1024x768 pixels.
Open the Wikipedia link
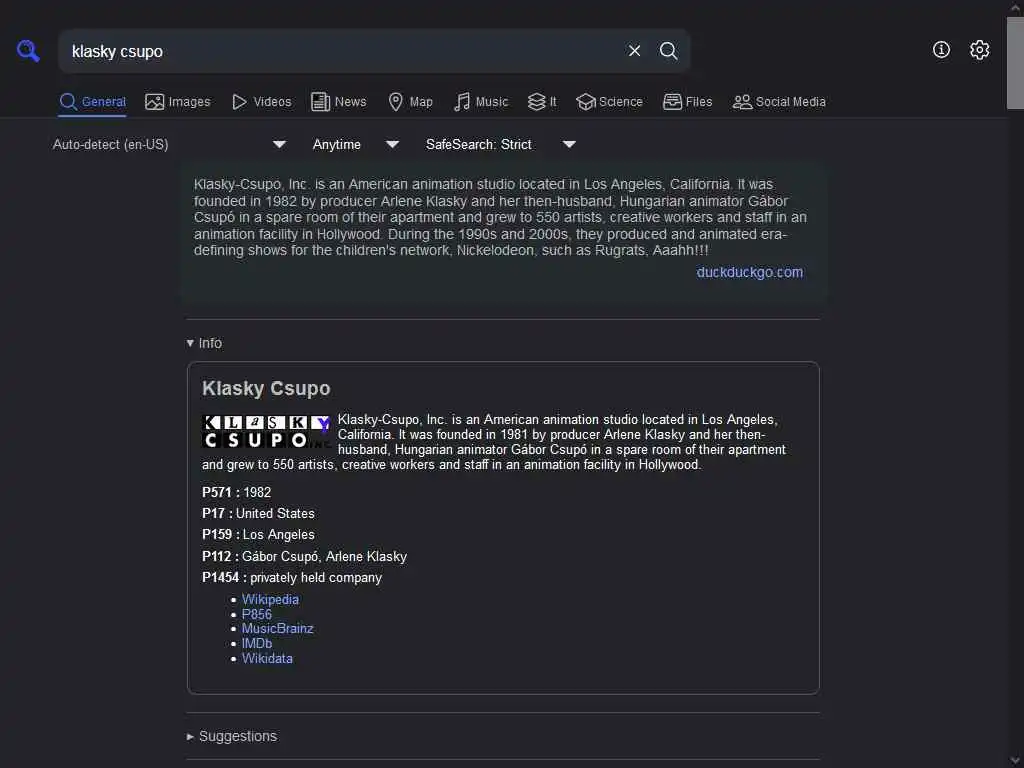(x=270, y=599)
